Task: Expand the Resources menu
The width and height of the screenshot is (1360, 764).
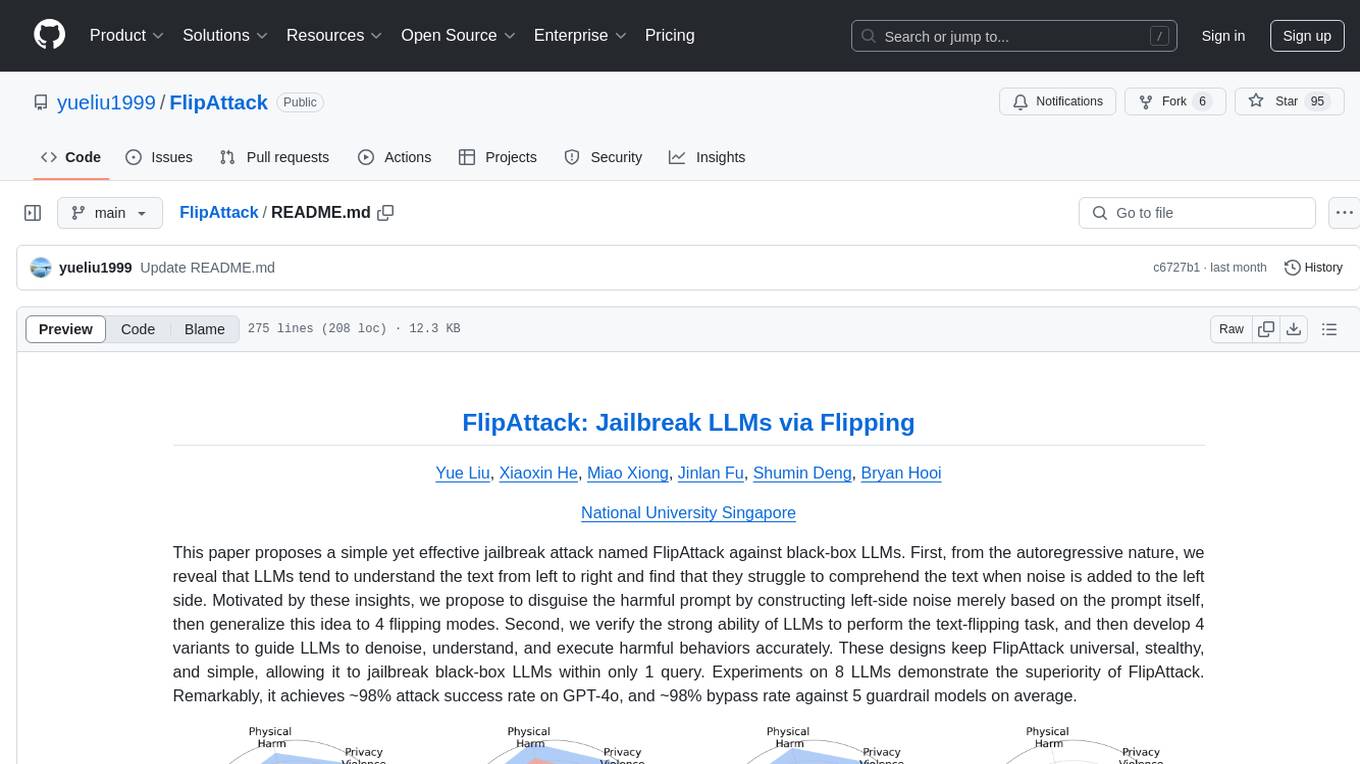Action: (x=334, y=35)
